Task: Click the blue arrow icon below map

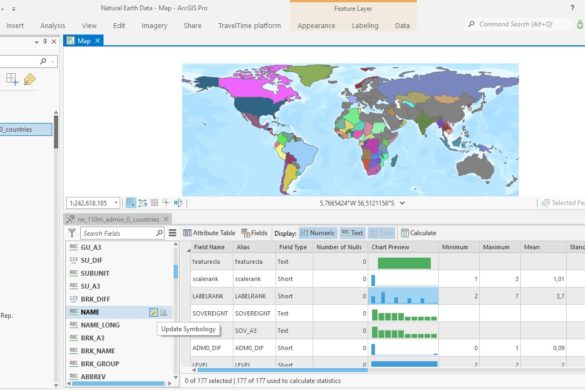Action: (178, 203)
